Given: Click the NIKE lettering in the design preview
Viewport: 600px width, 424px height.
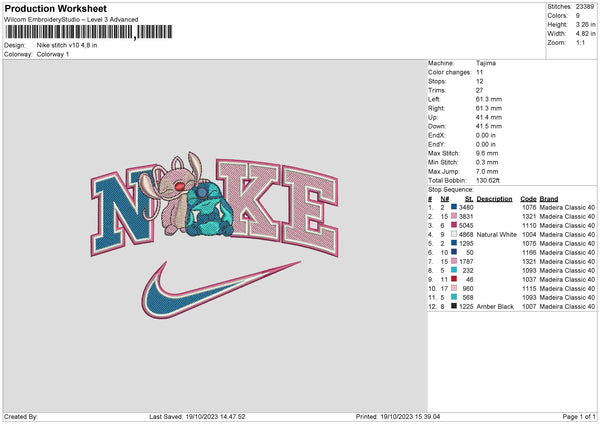Looking at the screenshot, I should [x=214, y=205].
